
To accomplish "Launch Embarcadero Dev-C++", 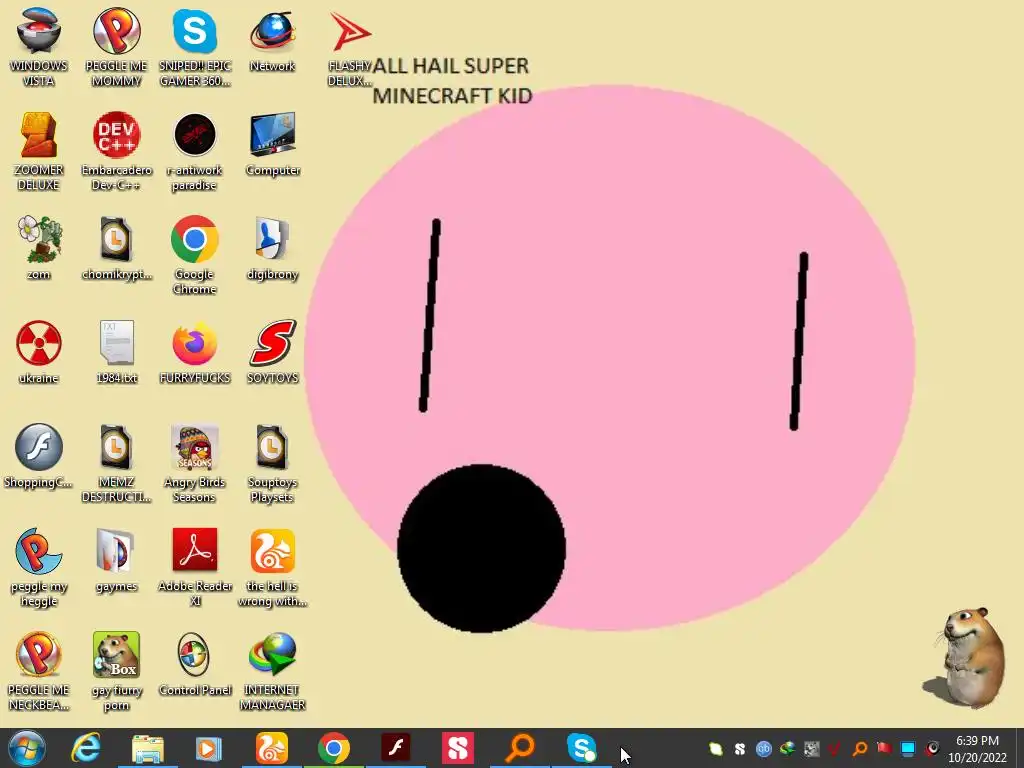I will click(x=116, y=152).
